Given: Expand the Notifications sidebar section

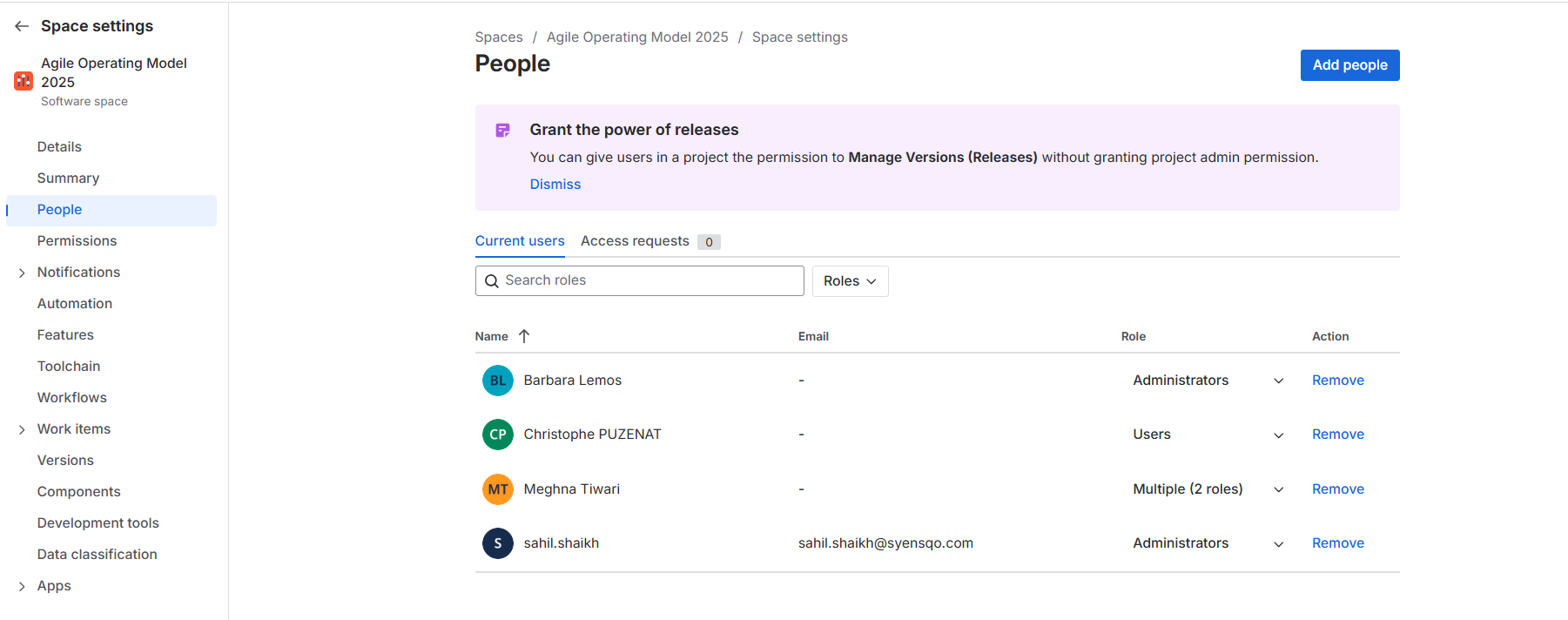Looking at the screenshot, I should point(22,273).
